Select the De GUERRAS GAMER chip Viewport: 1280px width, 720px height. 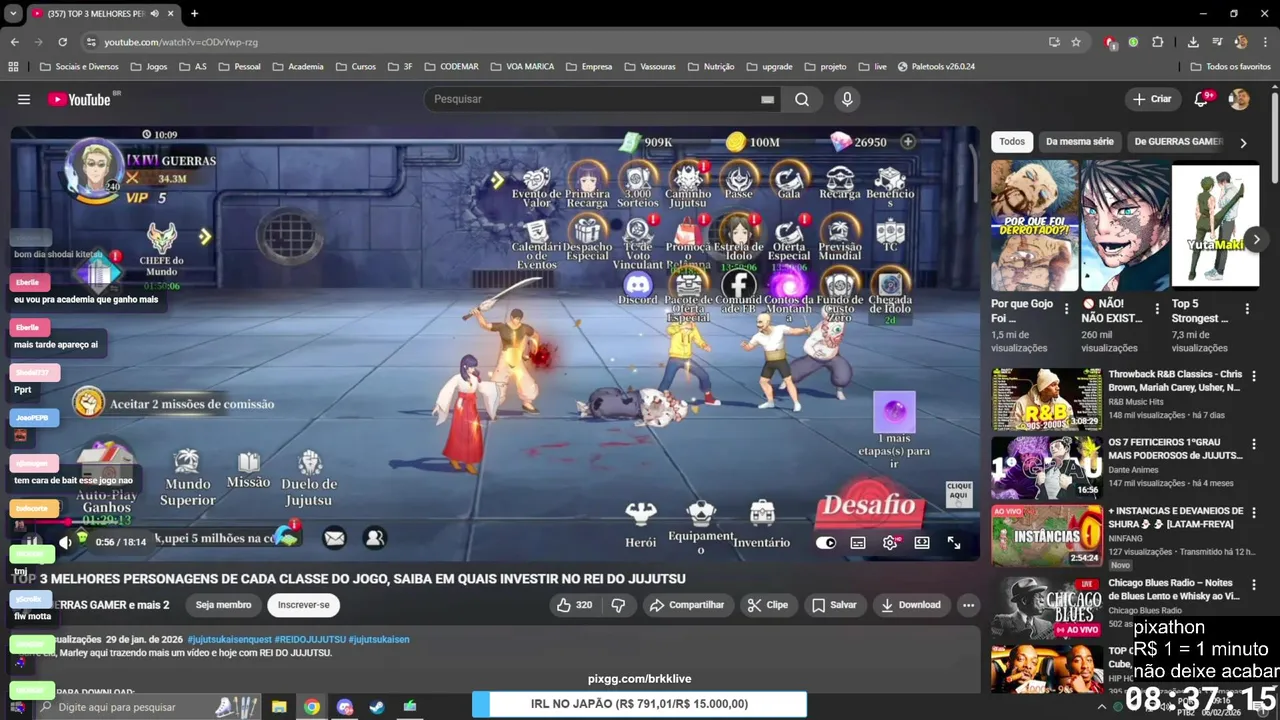point(1178,142)
